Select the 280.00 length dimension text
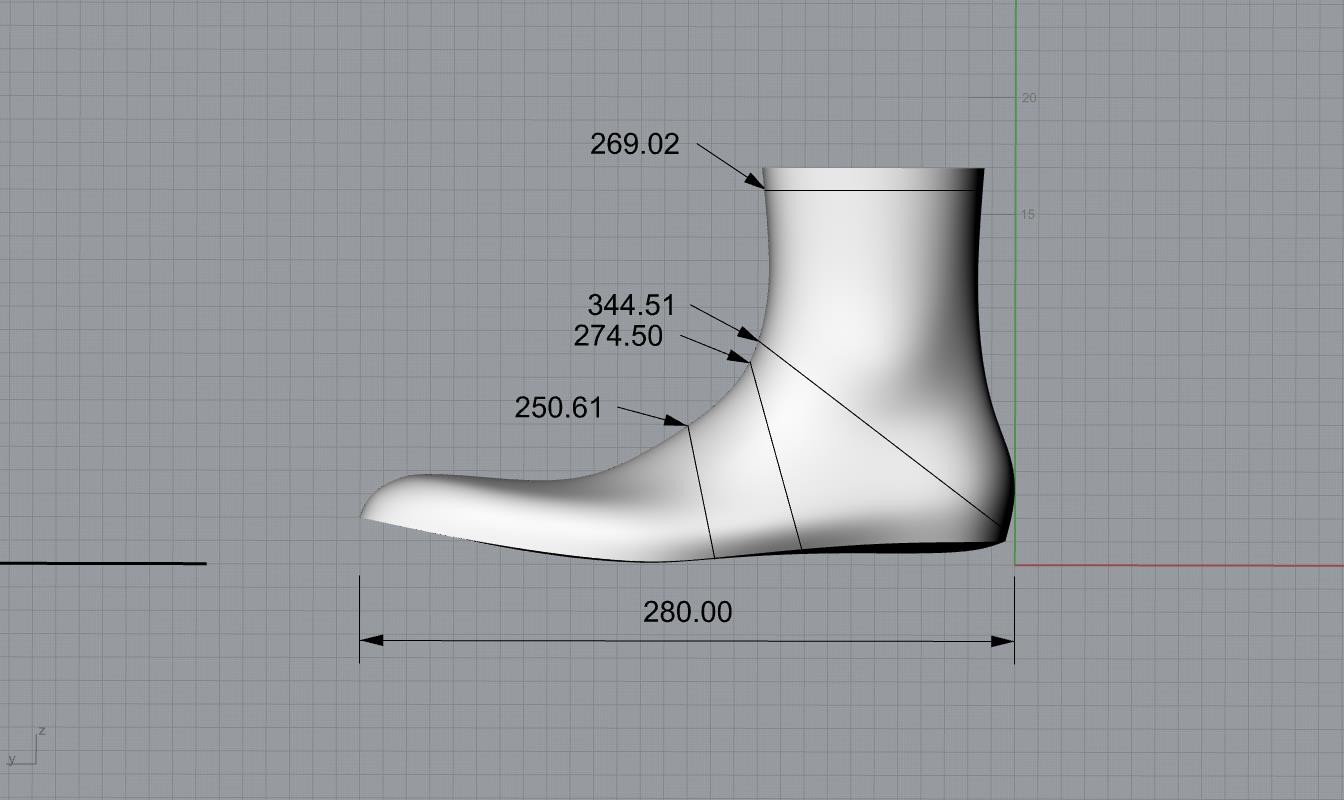Screen dimensions: 1344x800 tap(687, 612)
